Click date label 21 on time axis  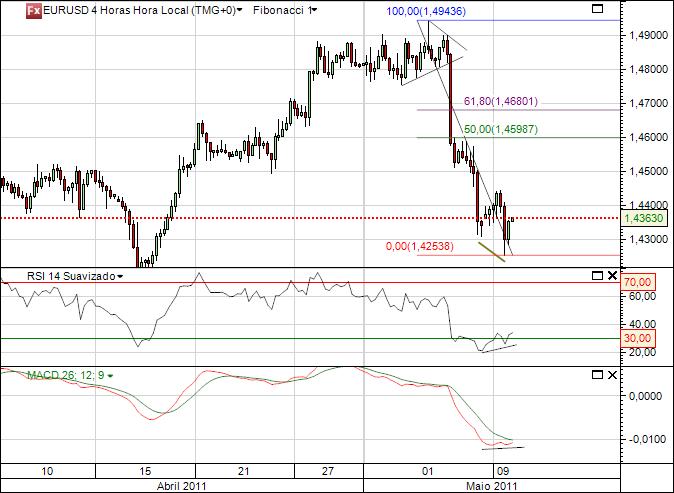point(244,472)
